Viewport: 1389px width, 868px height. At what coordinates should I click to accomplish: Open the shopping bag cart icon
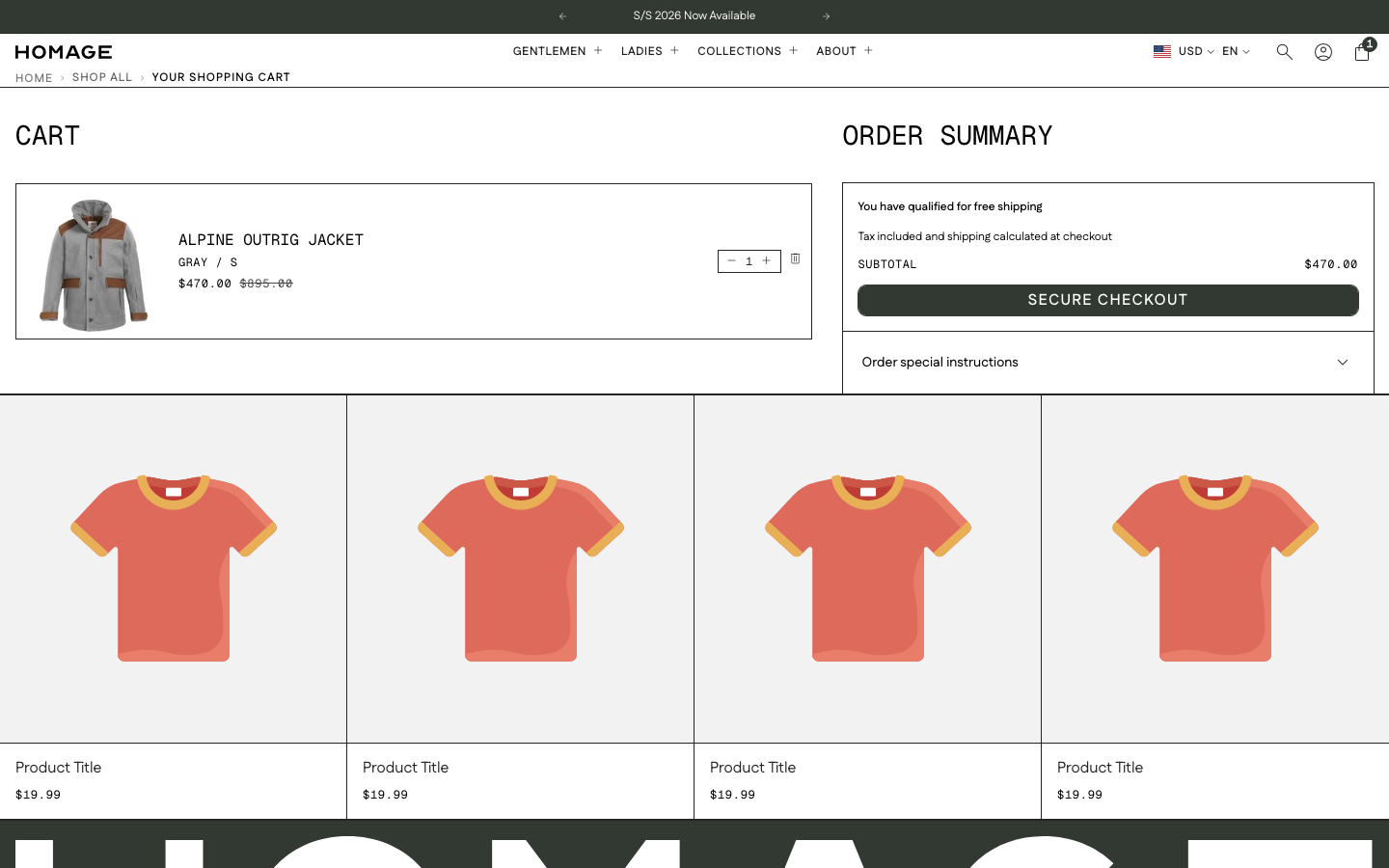click(x=1362, y=51)
